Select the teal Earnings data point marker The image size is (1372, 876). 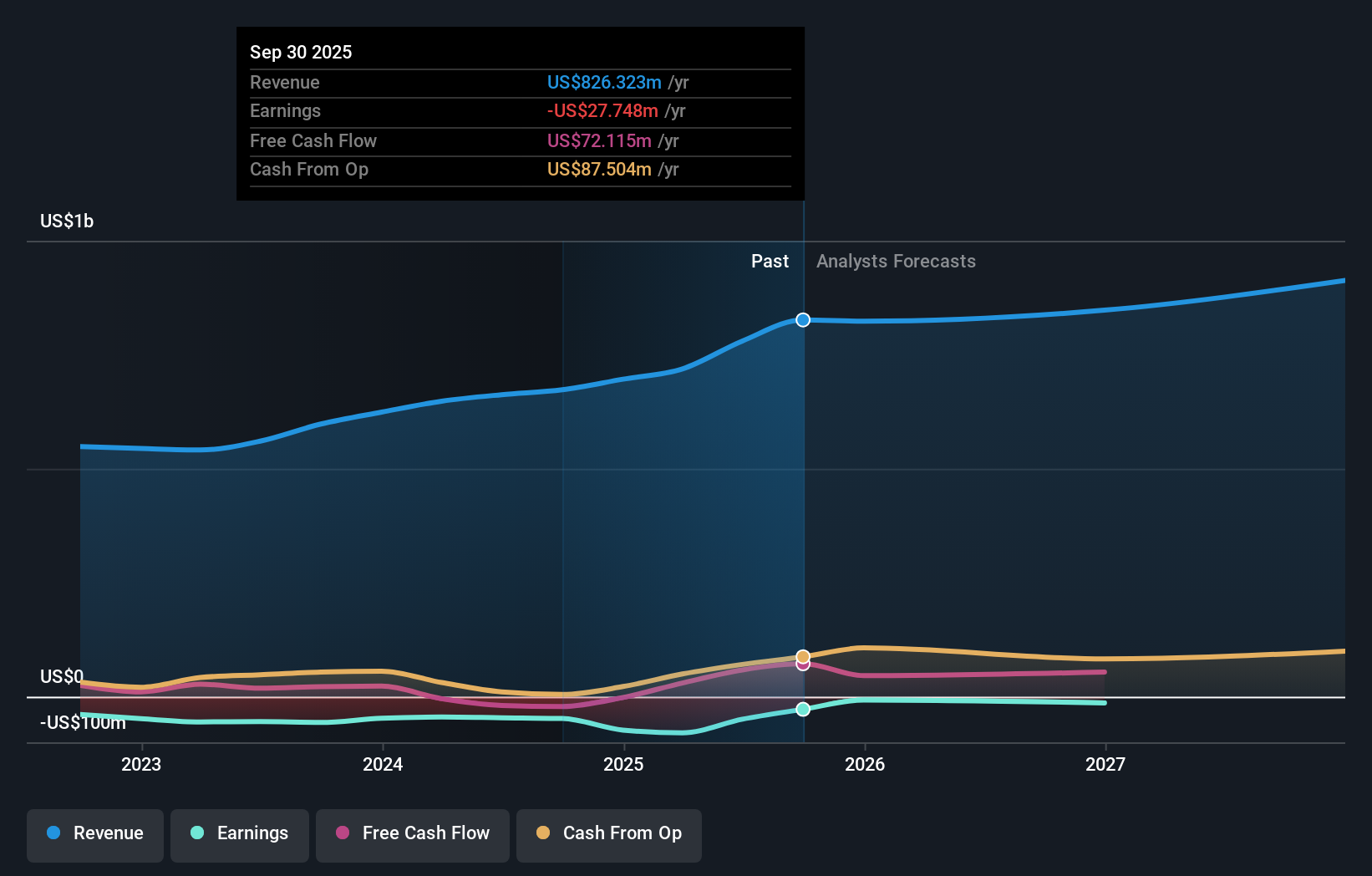pyautogui.click(x=802, y=710)
